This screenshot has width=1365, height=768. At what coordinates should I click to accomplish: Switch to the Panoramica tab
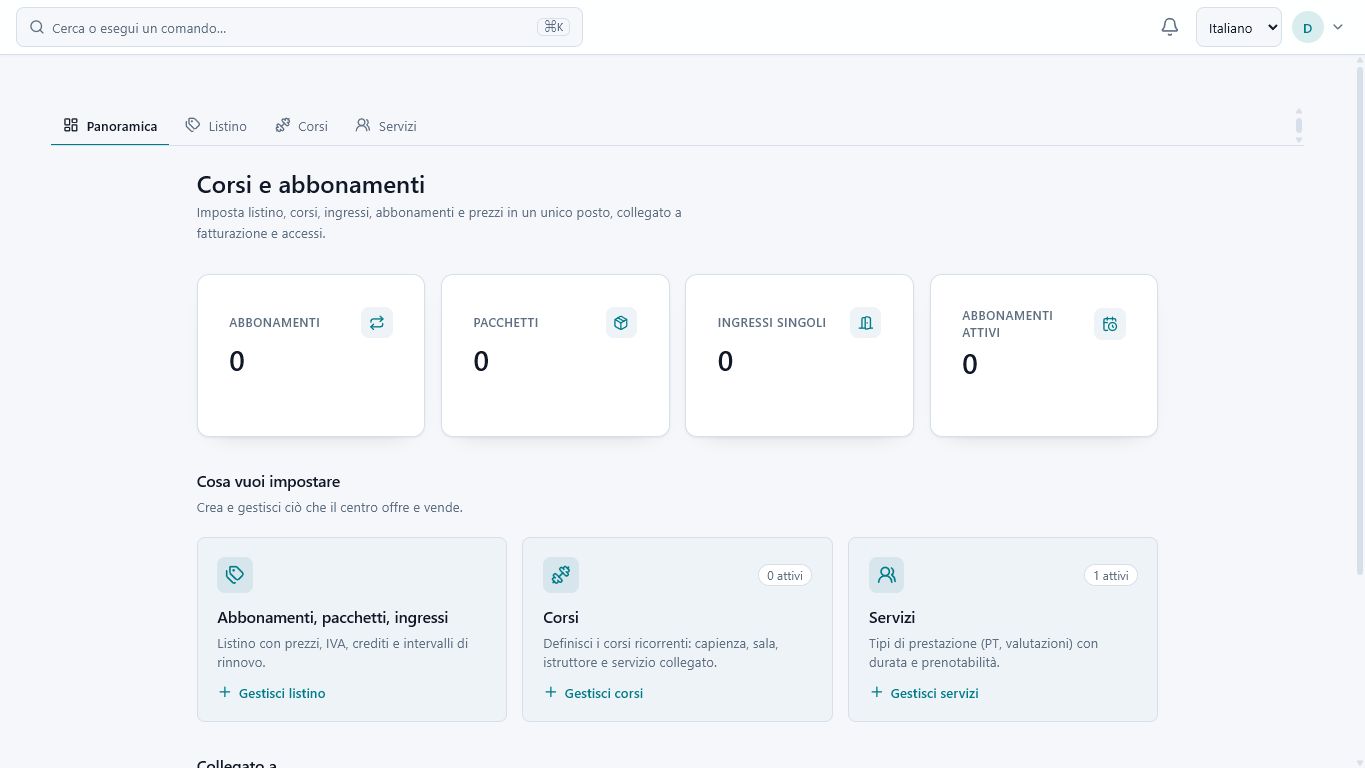pos(110,126)
